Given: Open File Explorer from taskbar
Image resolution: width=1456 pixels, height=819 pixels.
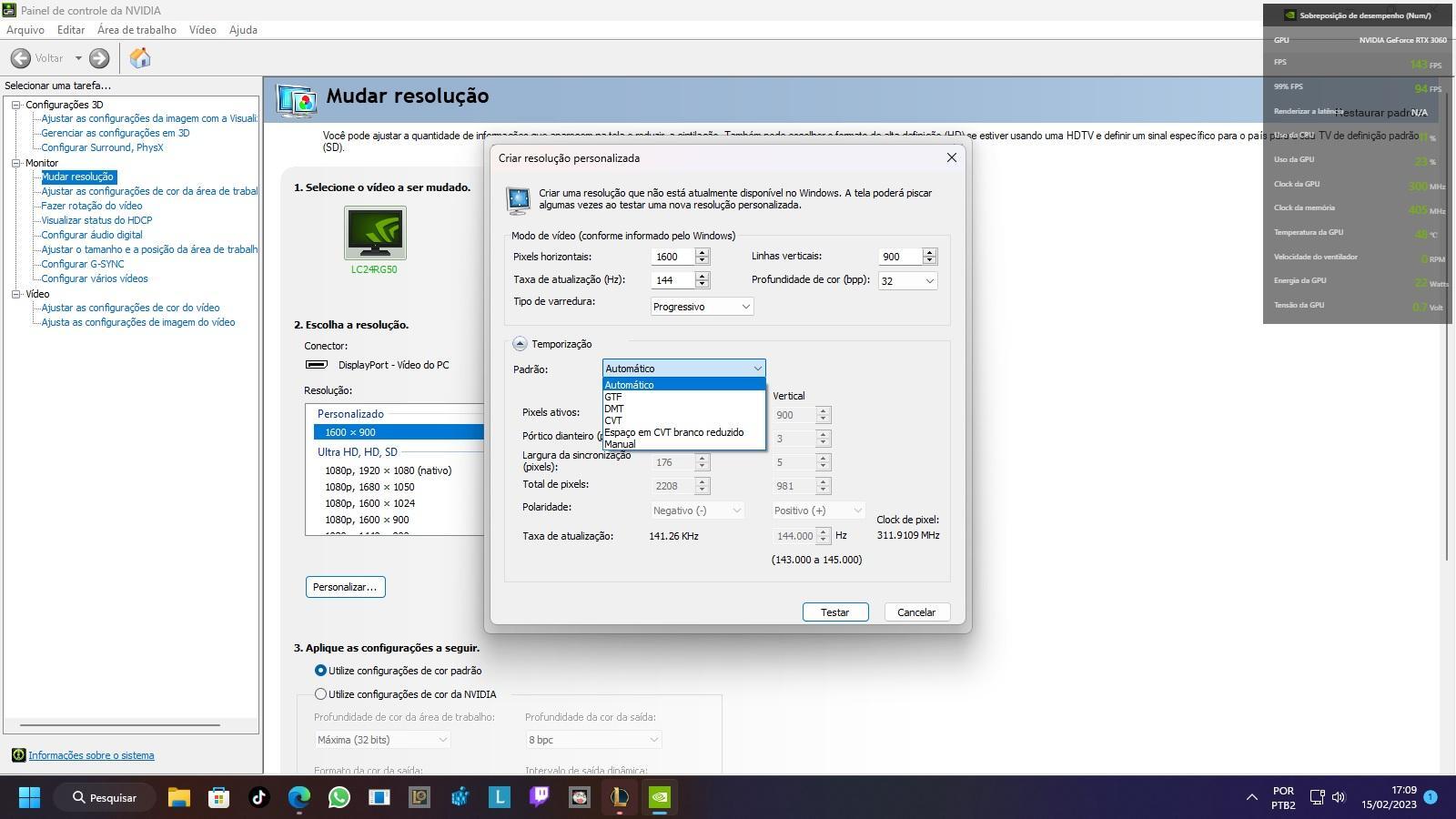Looking at the screenshot, I should tap(178, 798).
